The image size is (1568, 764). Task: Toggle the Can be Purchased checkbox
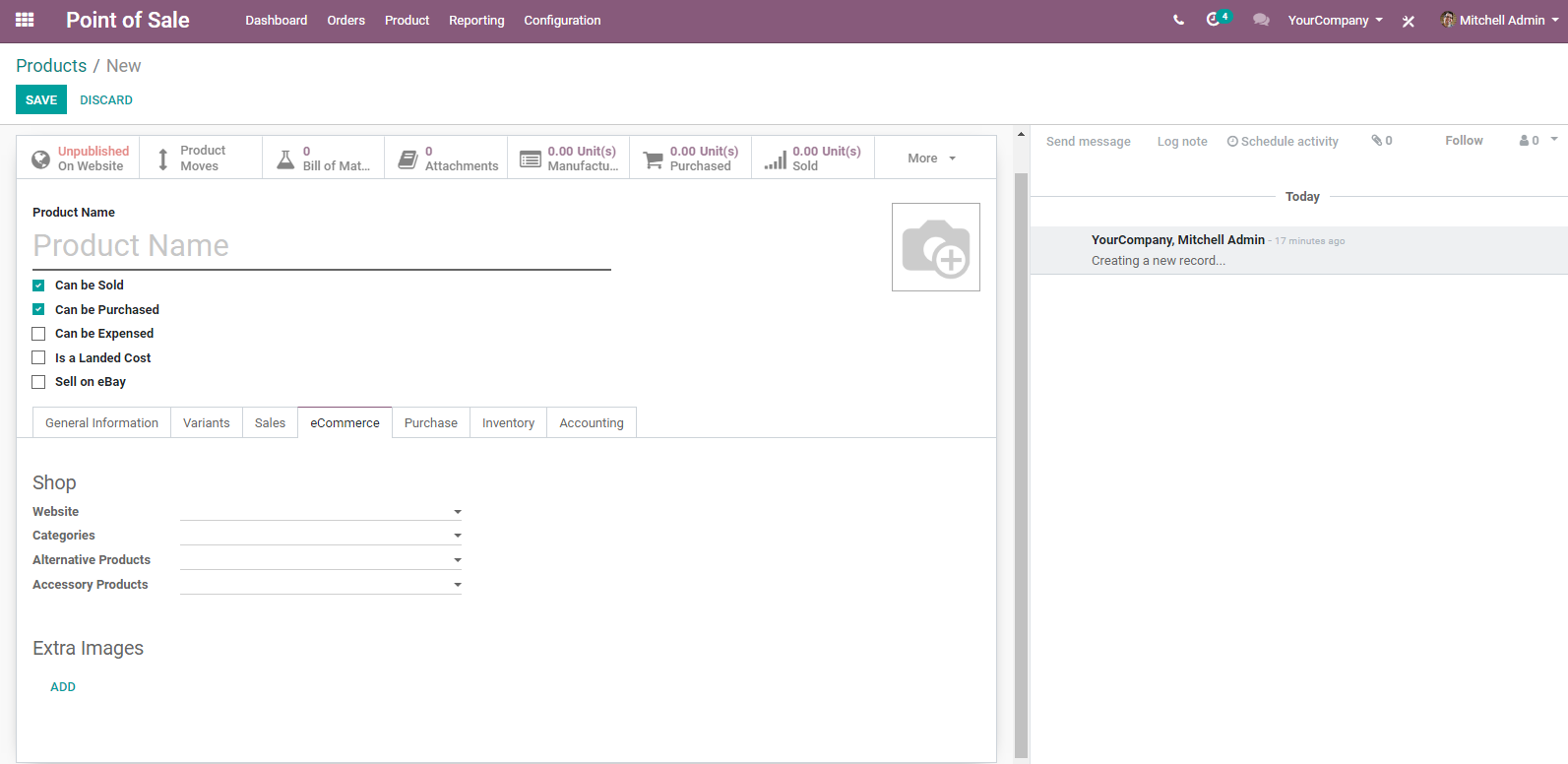(38, 309)
